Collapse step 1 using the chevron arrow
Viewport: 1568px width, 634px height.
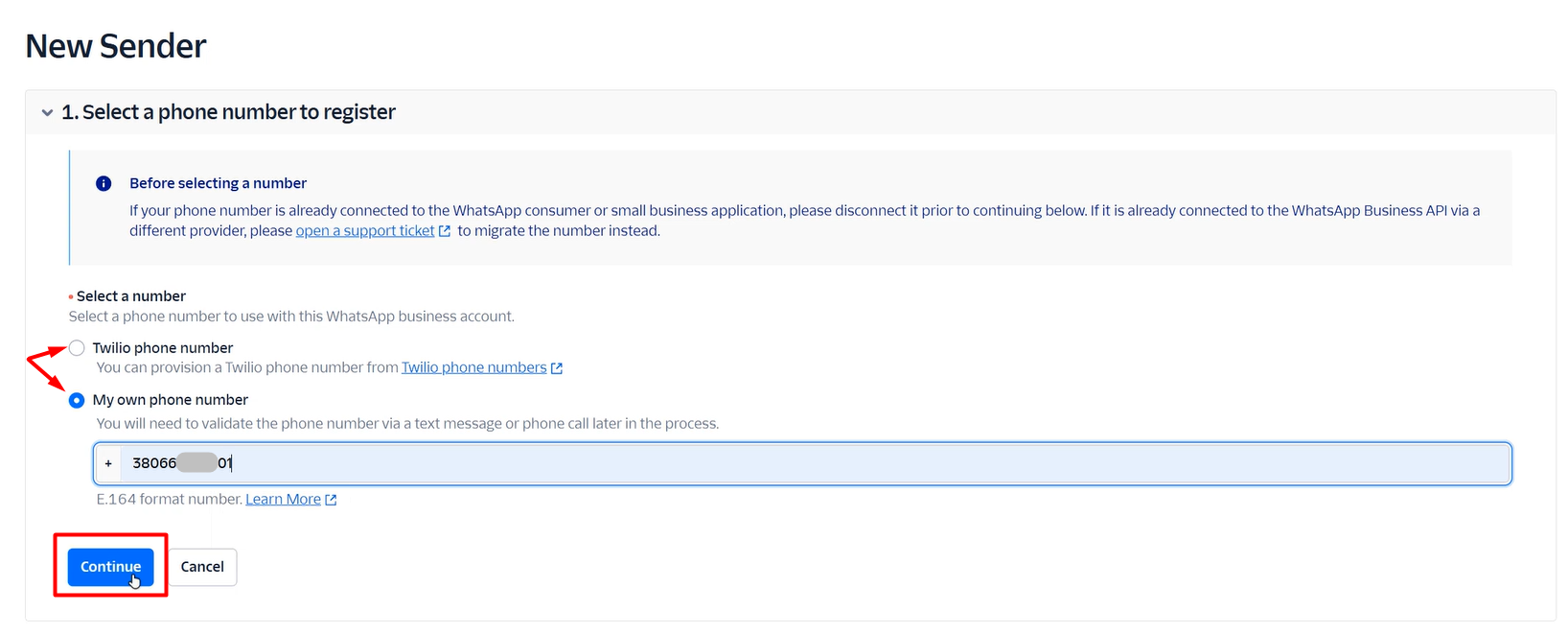[47, 113]
